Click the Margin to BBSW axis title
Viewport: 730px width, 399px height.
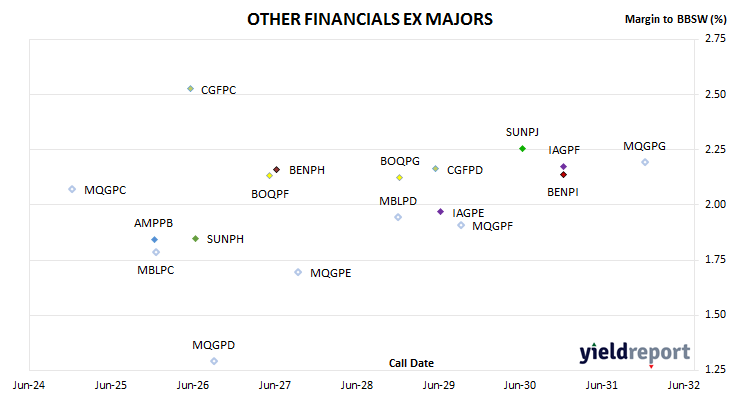pos(675,19)
